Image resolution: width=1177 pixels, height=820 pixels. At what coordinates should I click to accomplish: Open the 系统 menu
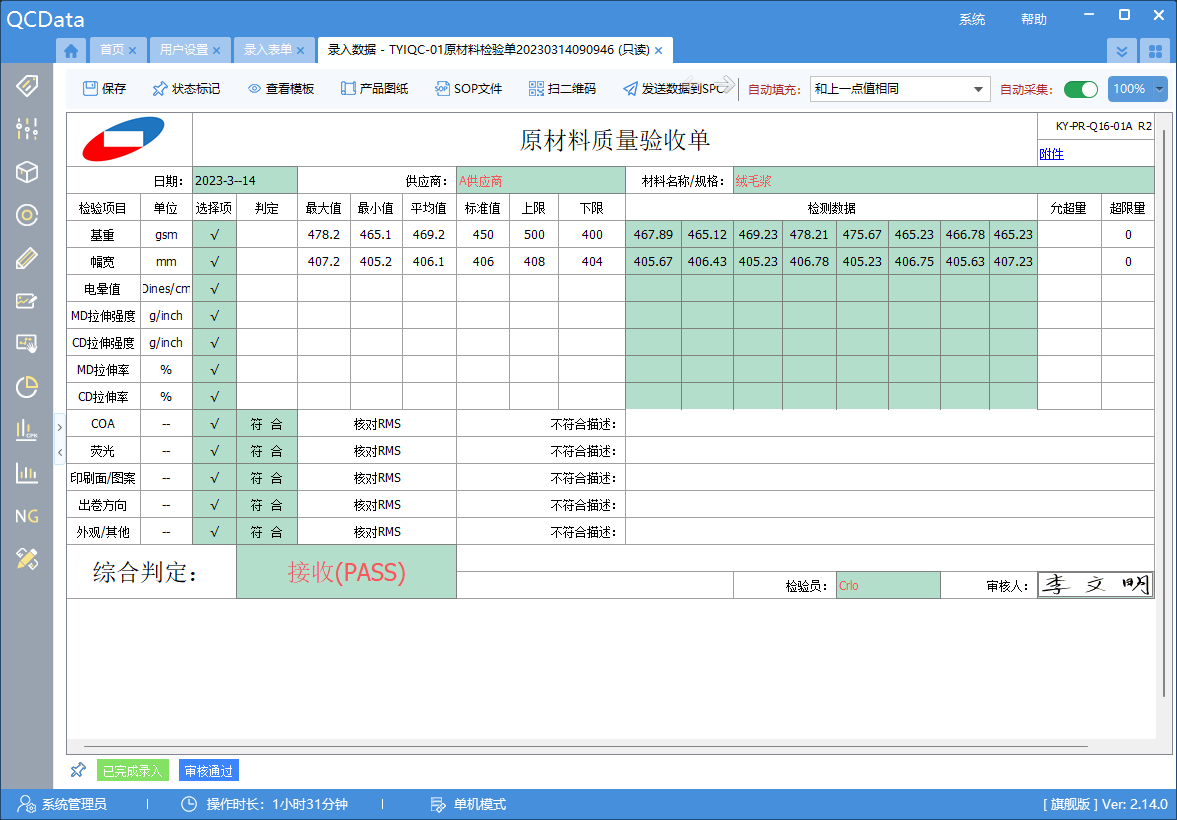click(x=971, y=19)
